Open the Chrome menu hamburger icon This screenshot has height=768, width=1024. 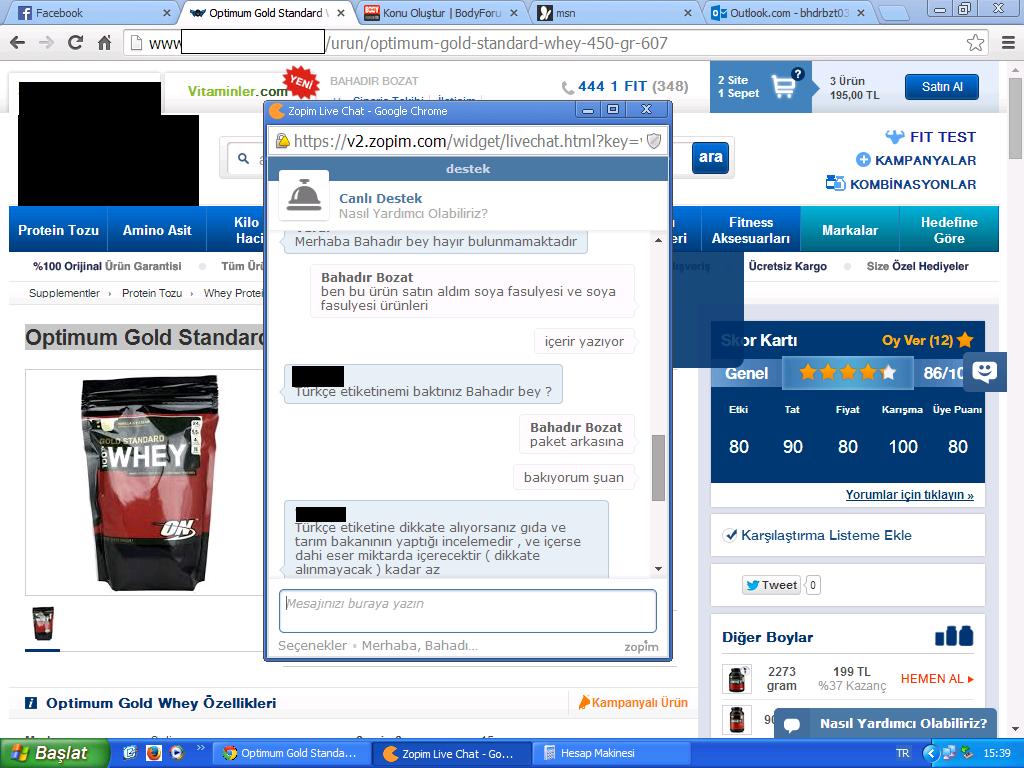(x=1008, y=43)
